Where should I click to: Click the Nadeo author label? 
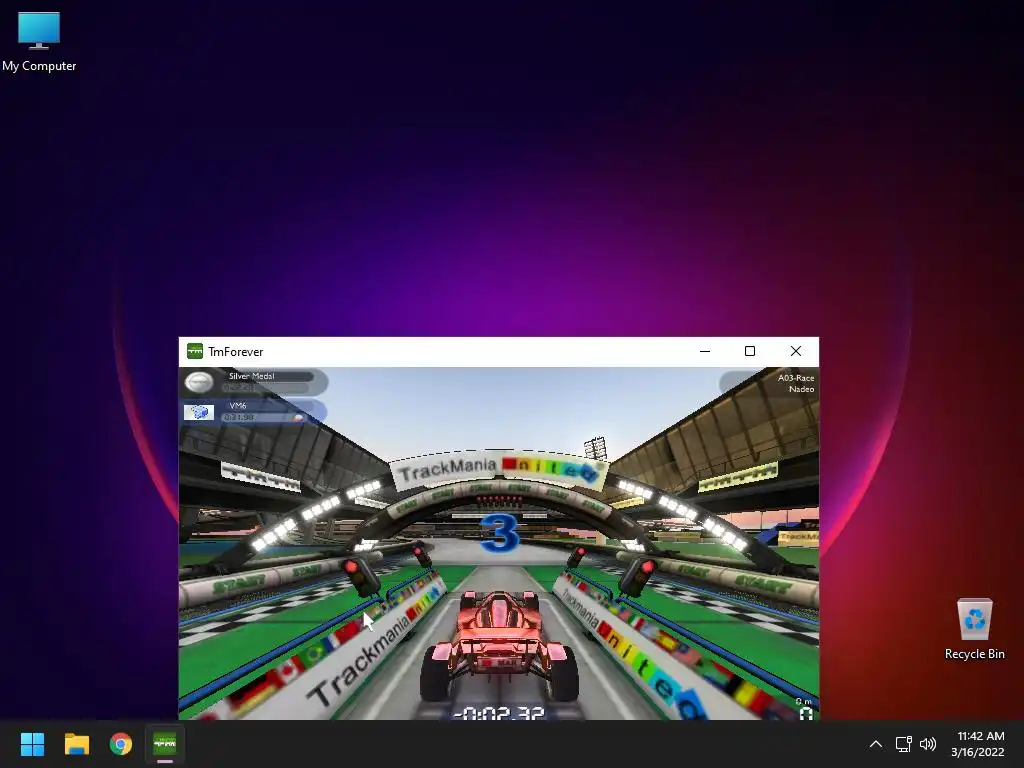coord(801,389)
